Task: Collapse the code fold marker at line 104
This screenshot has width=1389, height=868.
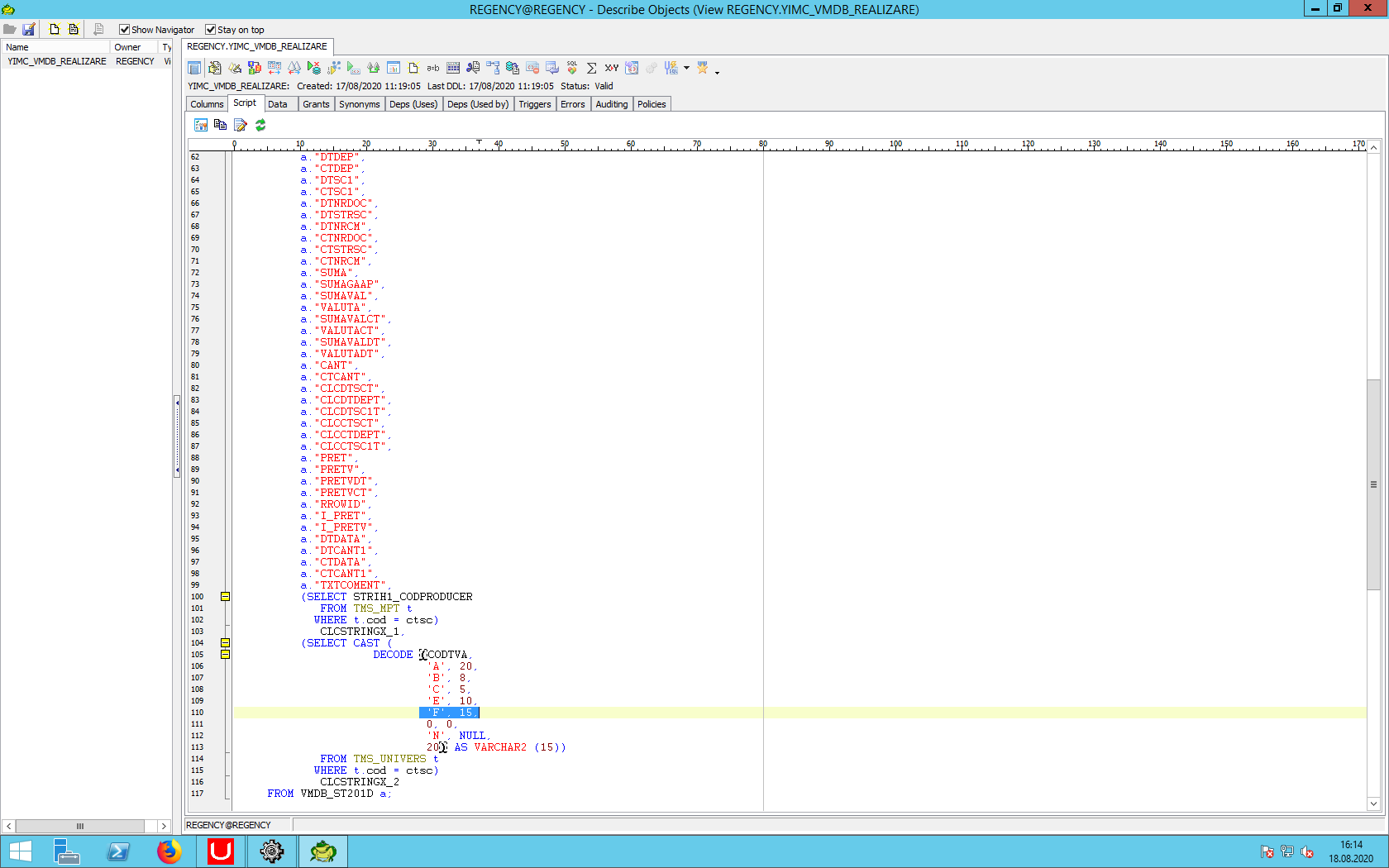Action: coord(225,643)
